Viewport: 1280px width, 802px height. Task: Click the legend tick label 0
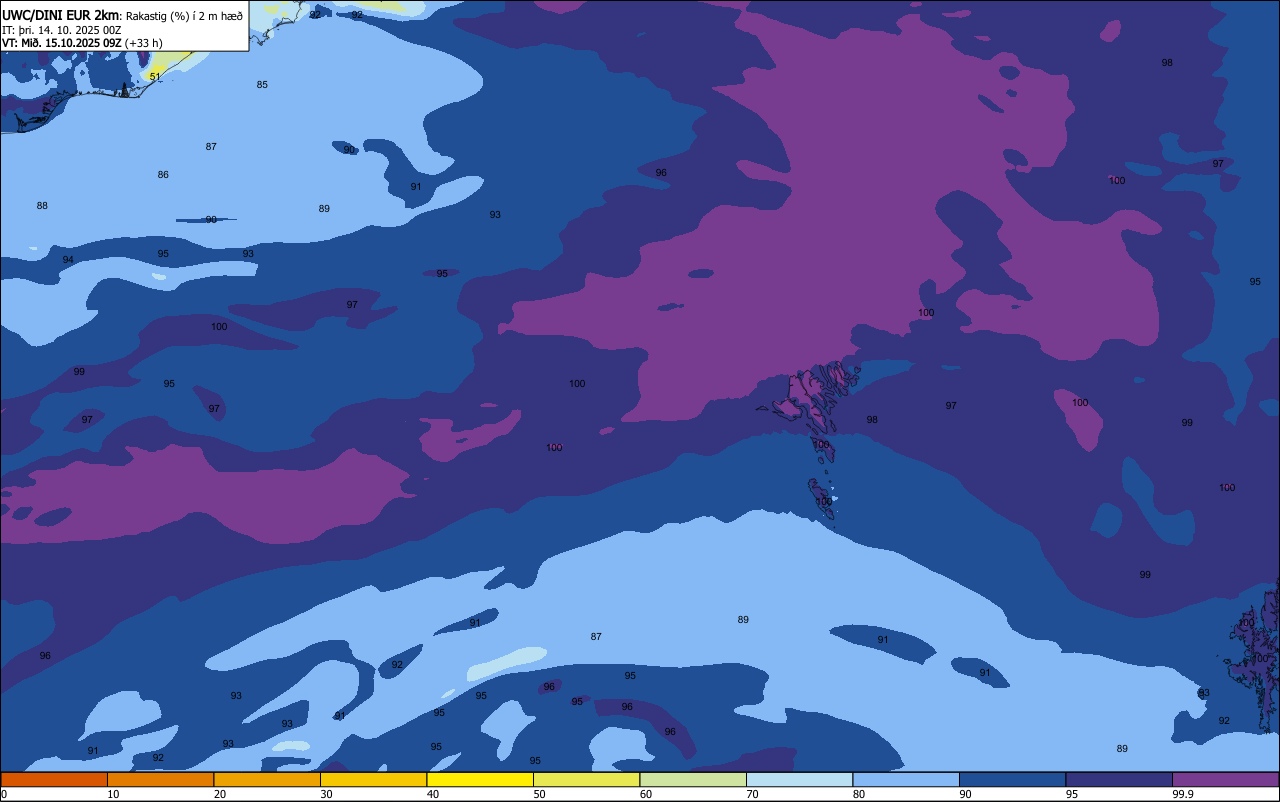4,794
